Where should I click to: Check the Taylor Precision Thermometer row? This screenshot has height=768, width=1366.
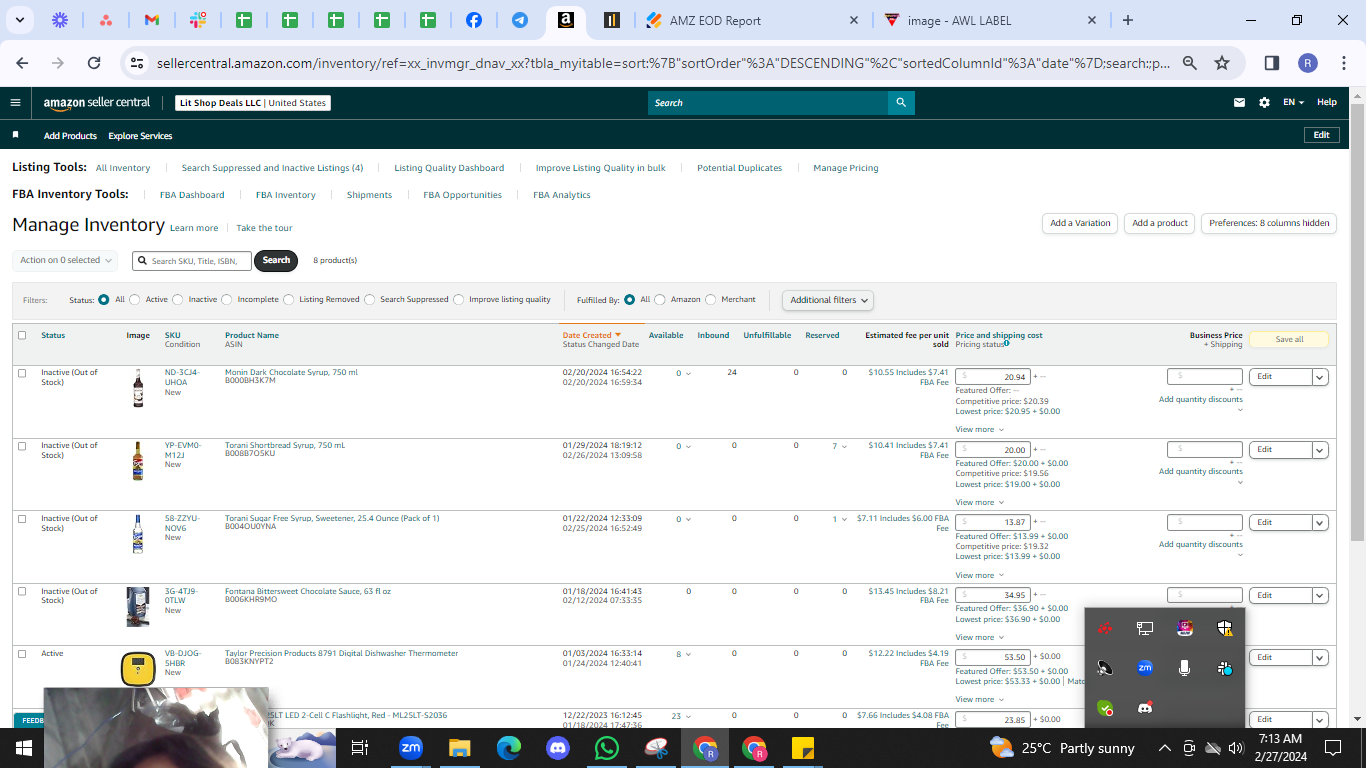[x=22, y=654]
